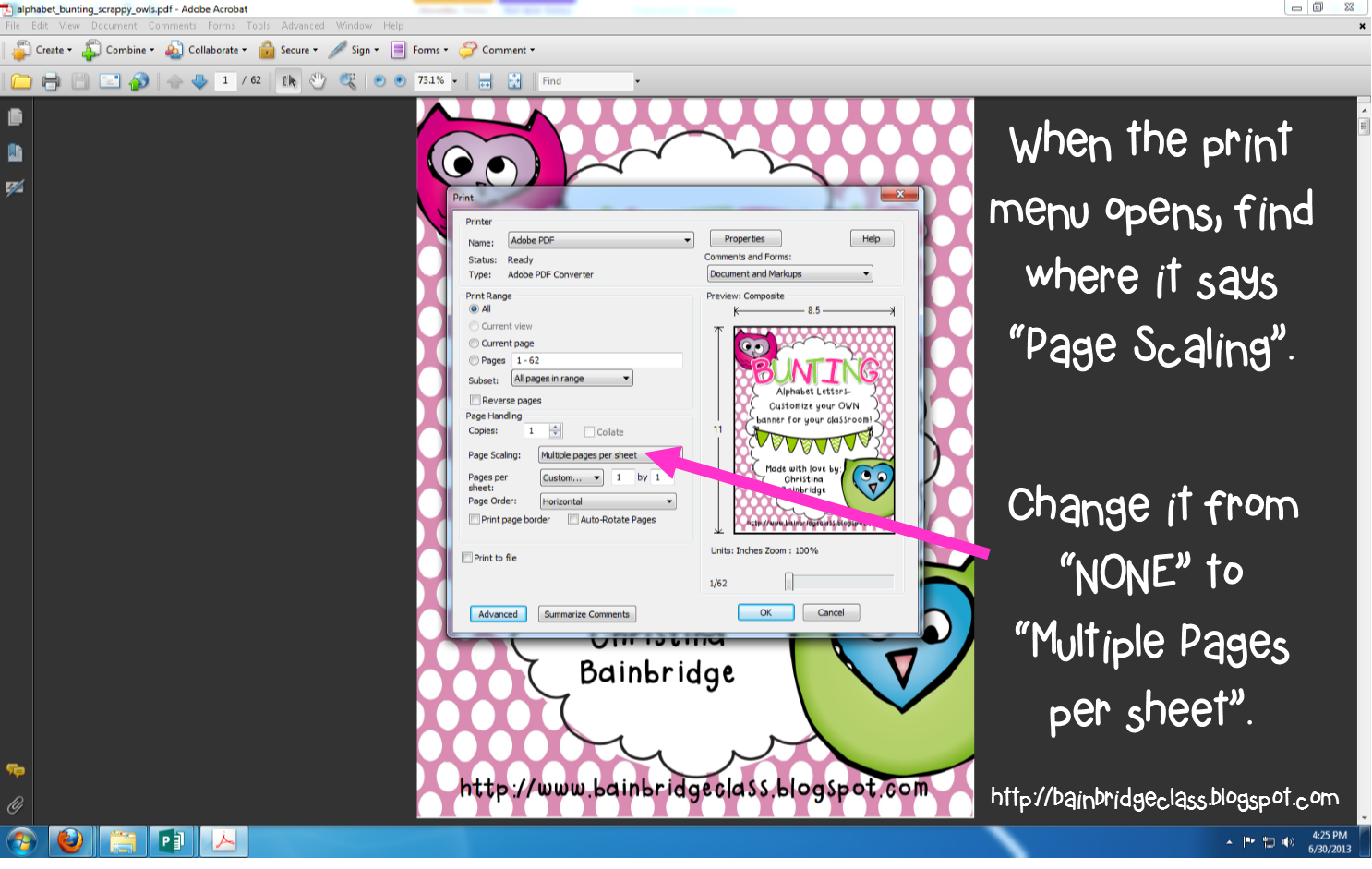1372x869 pixels.
Task: Confirm printing with the OK button
Action: click(x=765, y=612)
